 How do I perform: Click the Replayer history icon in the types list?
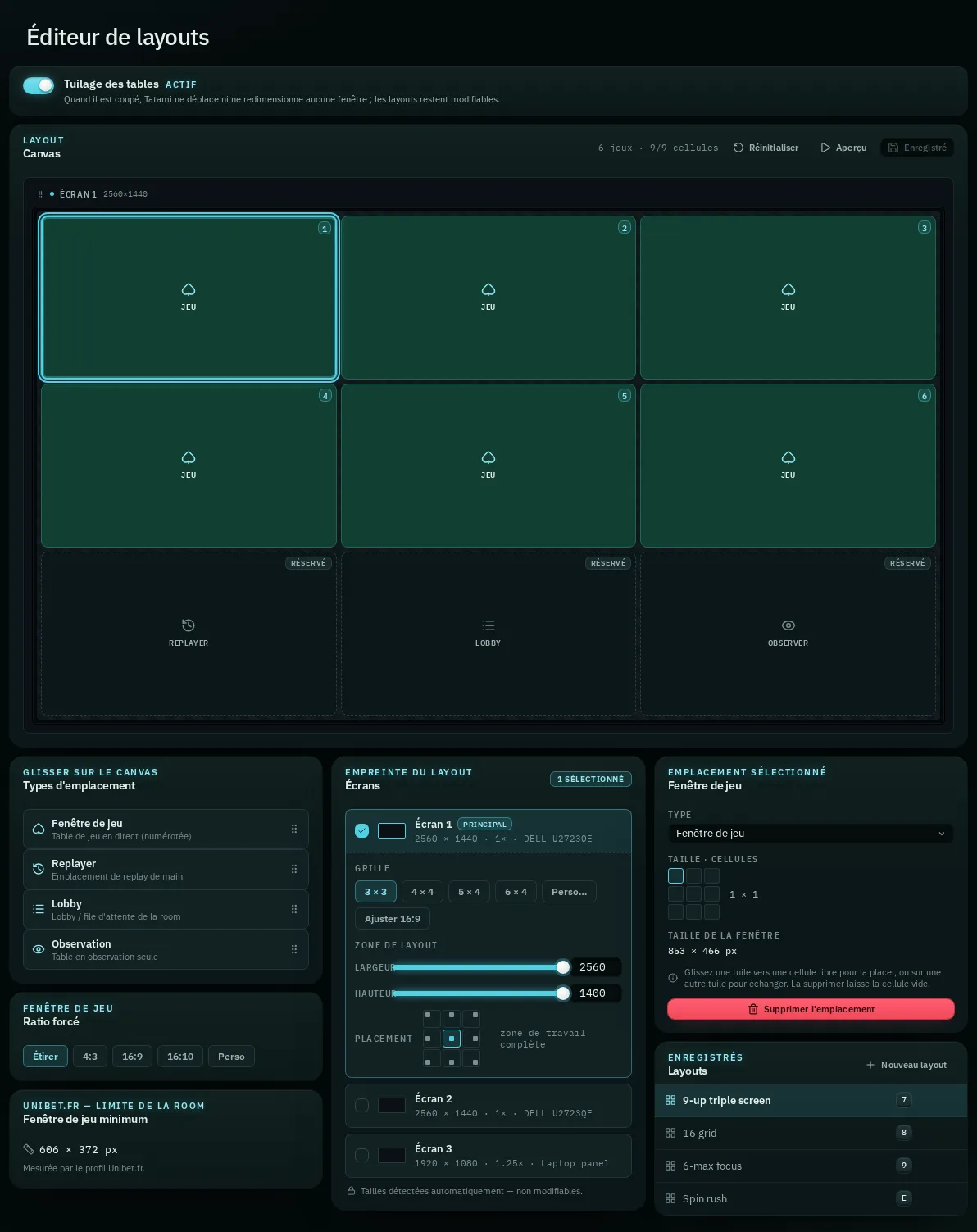pos(39,869)
